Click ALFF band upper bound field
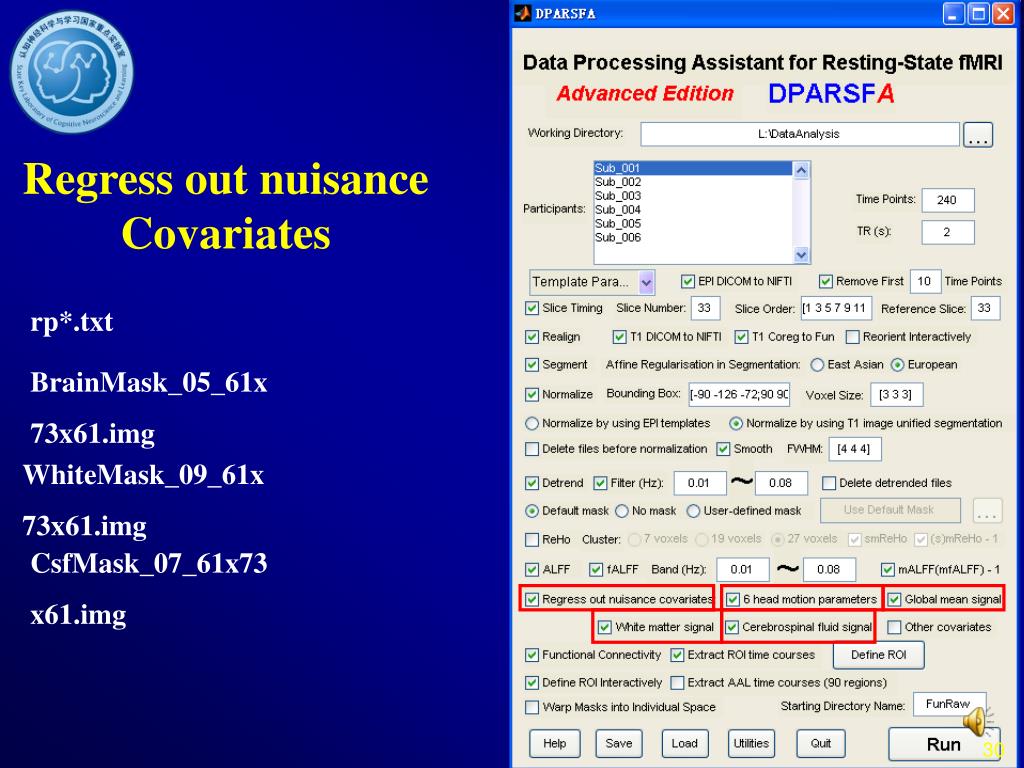Screen dimensions: 1024x768 [829, 569]
